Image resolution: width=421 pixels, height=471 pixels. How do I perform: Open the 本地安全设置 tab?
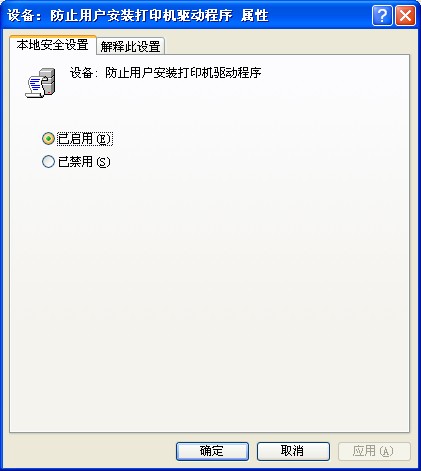click(53, 45)
